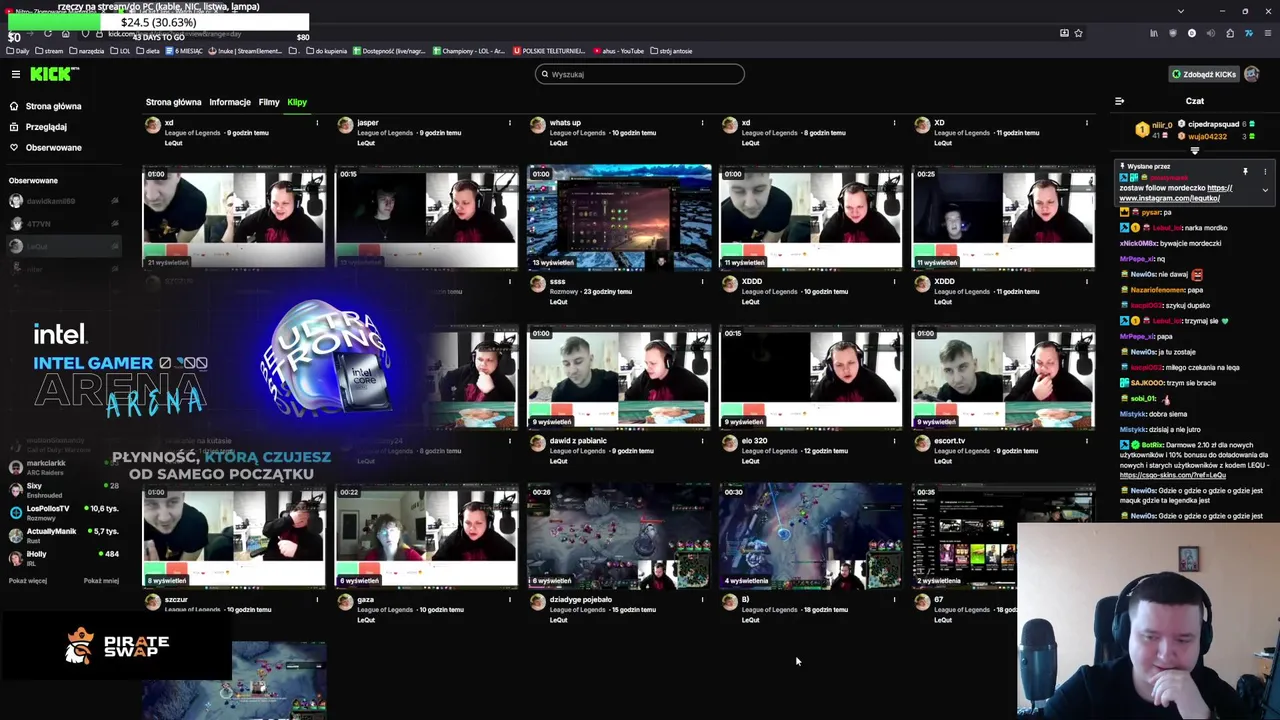Expand the pinned message with the chevron
Image resolution: width=1280 pixels, height=720 pixels.
pyautogui.click(x=1265, y=190)
